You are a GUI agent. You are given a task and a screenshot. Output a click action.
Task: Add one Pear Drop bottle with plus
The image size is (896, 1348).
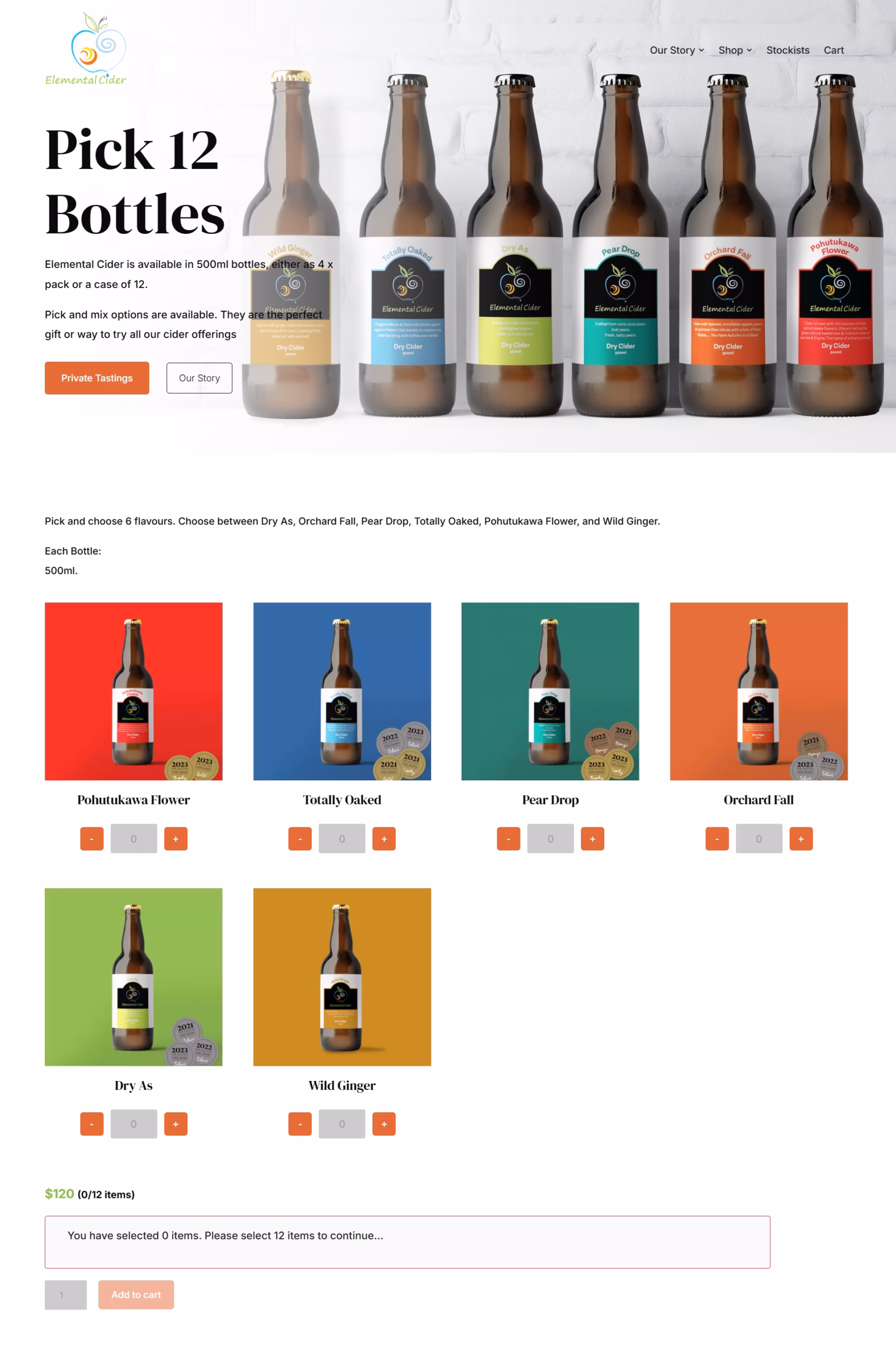pos(592,838)
